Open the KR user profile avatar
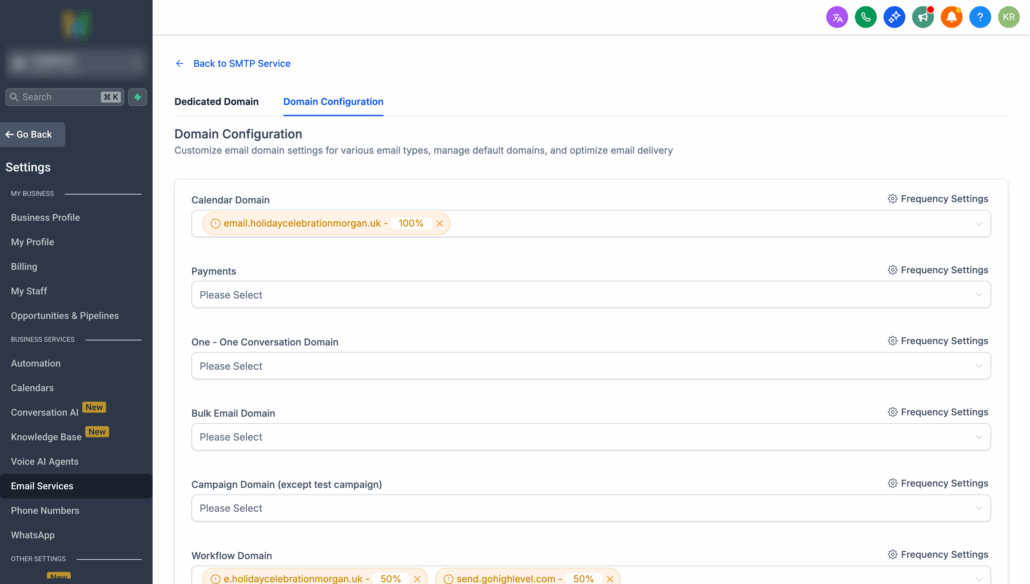The image size is (1030, 584). pyautogui.click(x=1009, y=17)
